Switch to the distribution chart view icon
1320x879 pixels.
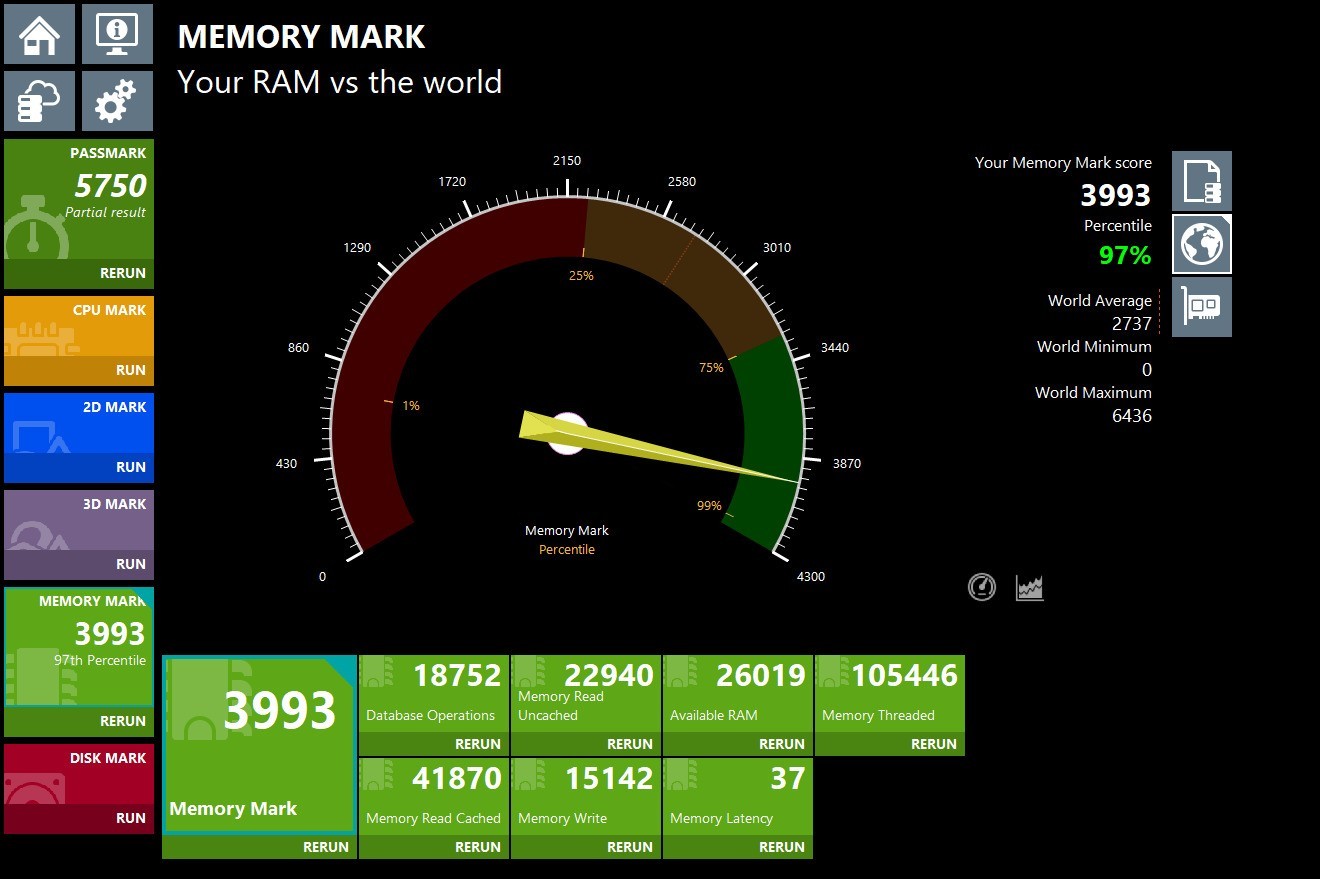tap(1029, 587)
